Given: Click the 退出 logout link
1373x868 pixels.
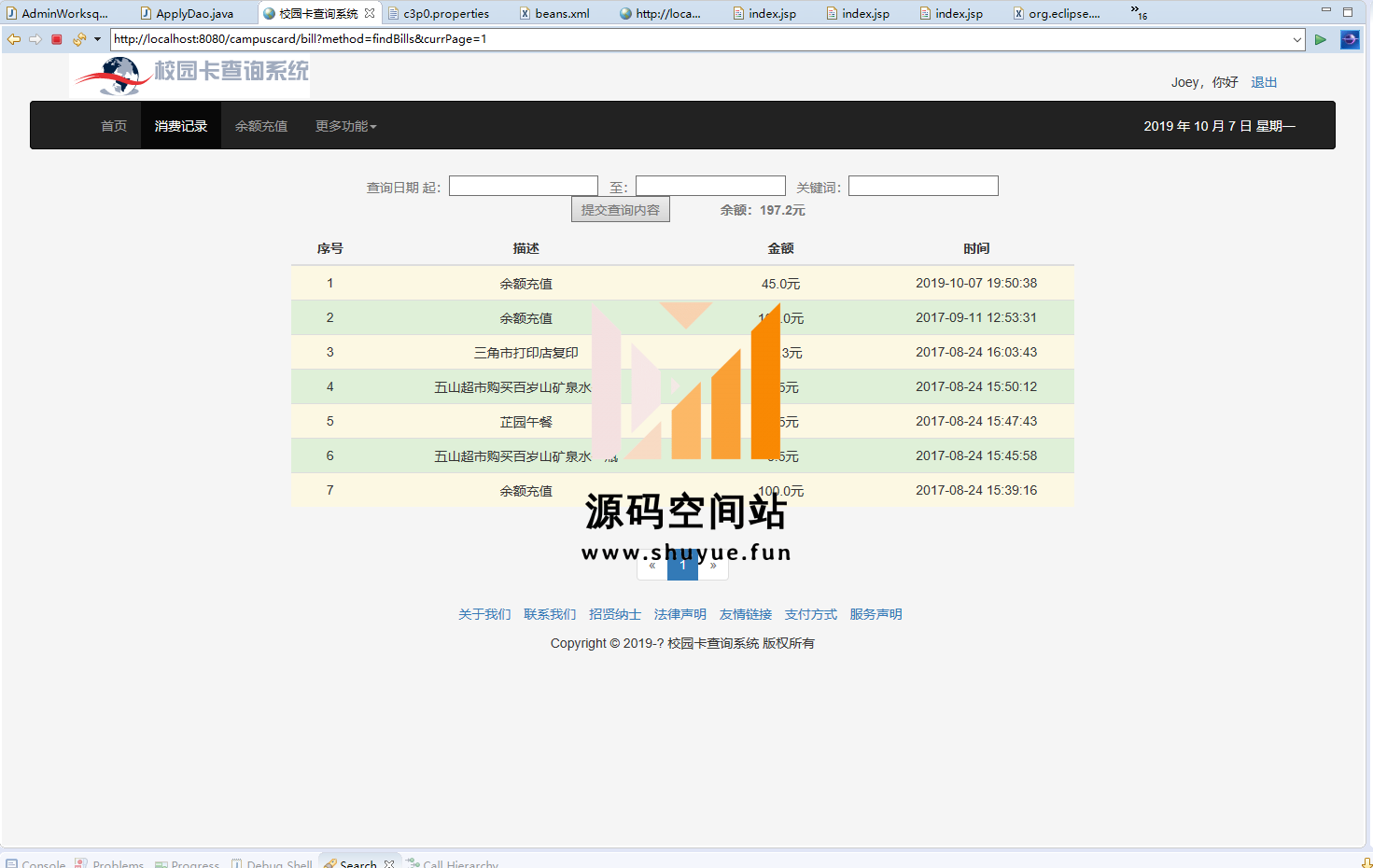Looking at the screenshot, I should pos(1264,82).
